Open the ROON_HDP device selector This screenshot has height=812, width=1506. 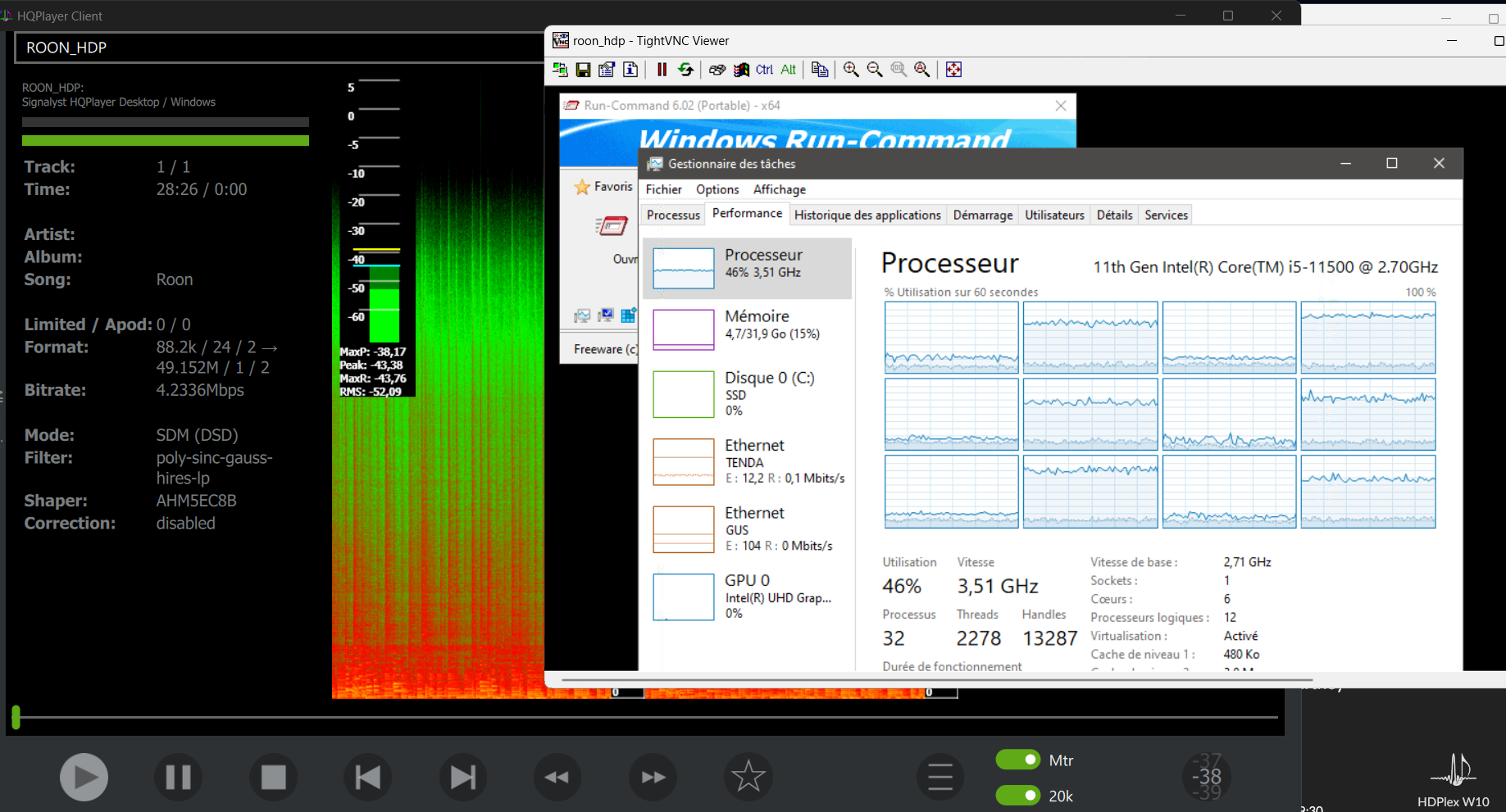point(279,48)
